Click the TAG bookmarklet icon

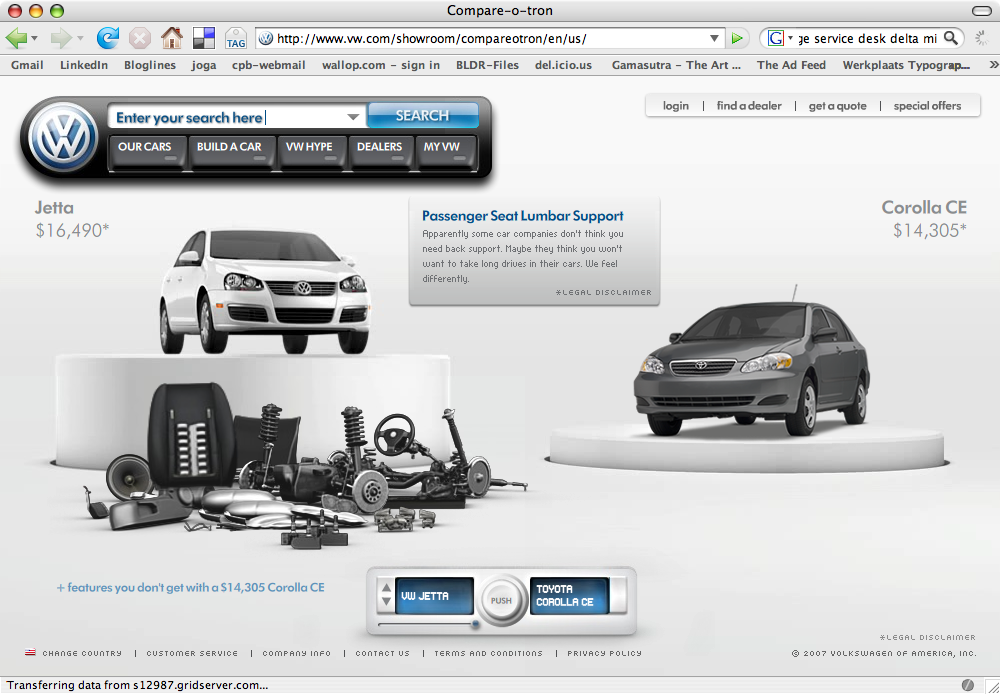(235, 40)
